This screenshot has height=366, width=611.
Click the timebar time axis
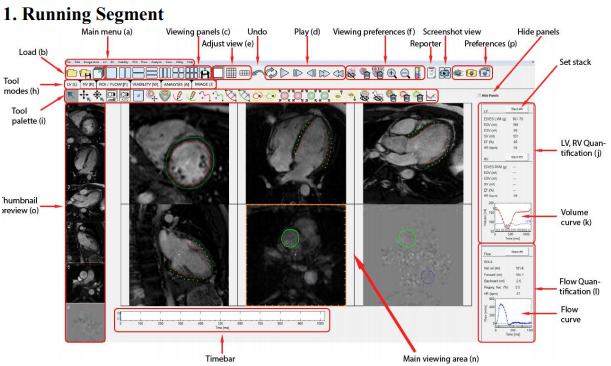point(222,320)
